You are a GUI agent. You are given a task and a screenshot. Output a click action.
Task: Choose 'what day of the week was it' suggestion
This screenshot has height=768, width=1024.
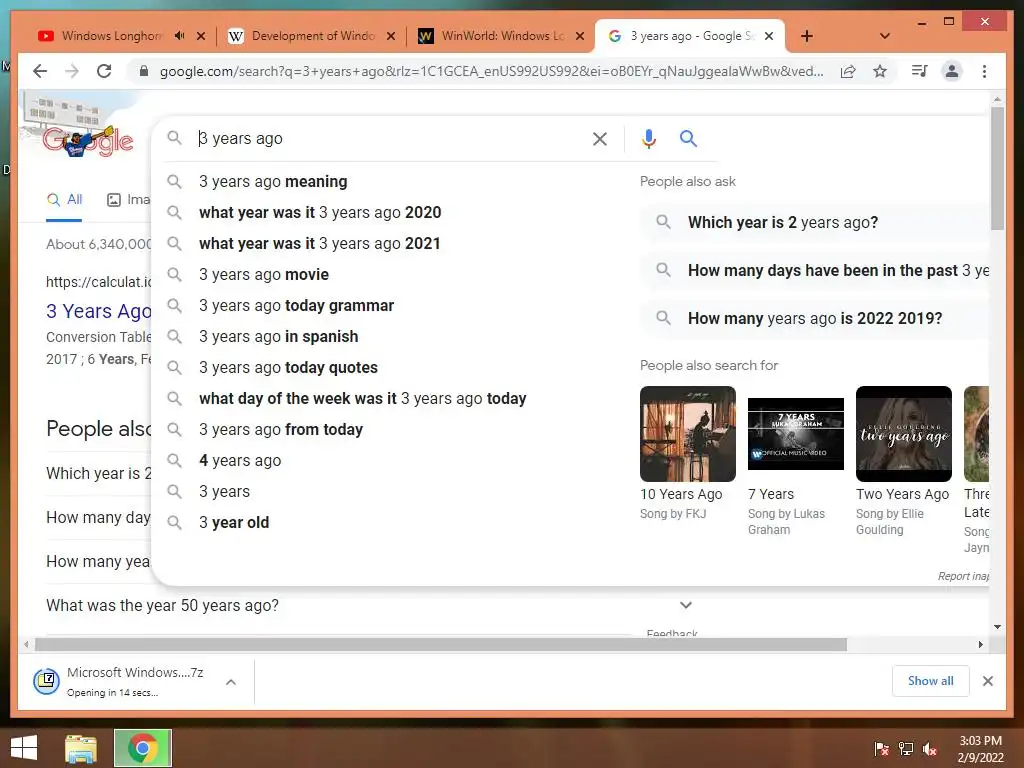[x=362, y=398]
